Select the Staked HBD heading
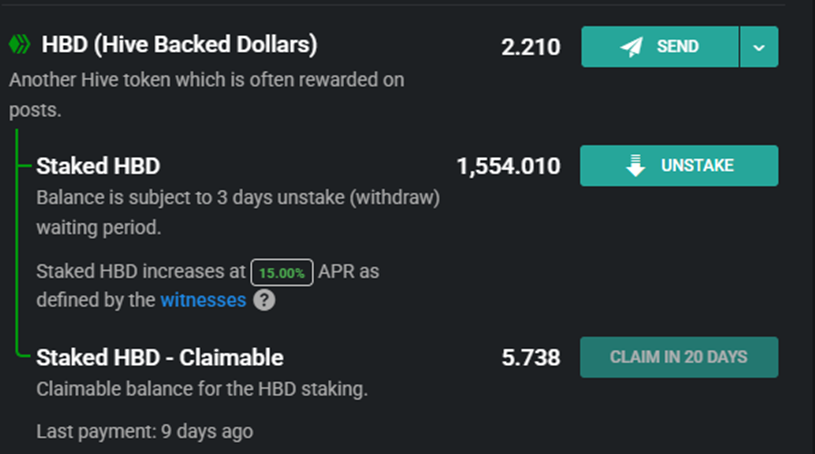The height and width of the screenshot is (454, 815). (98, 166)
